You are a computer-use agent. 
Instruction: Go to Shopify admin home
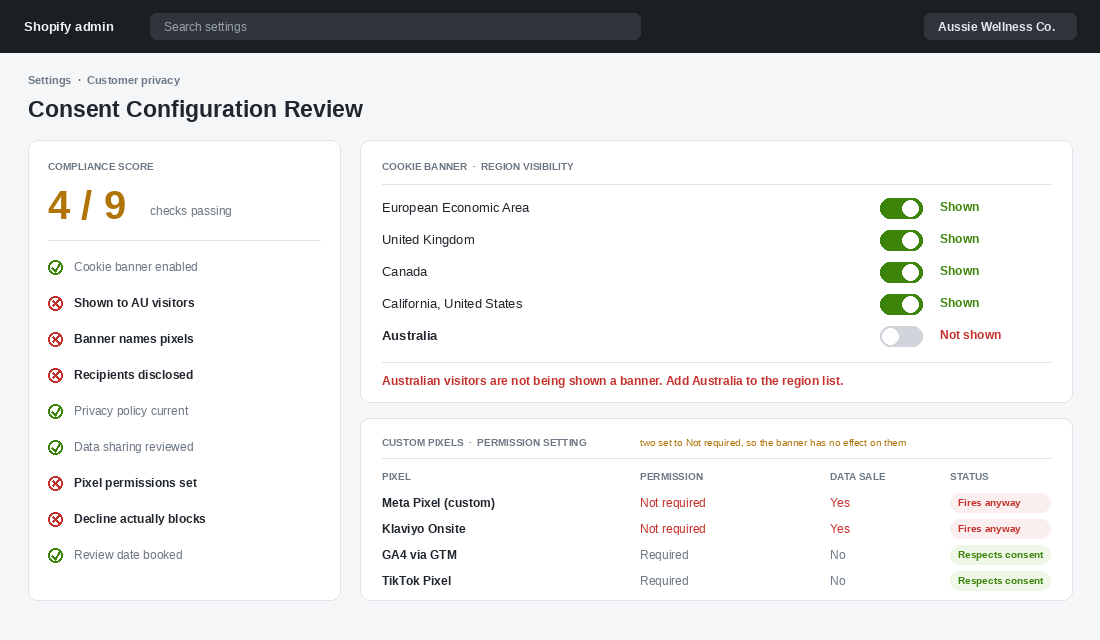69,27
